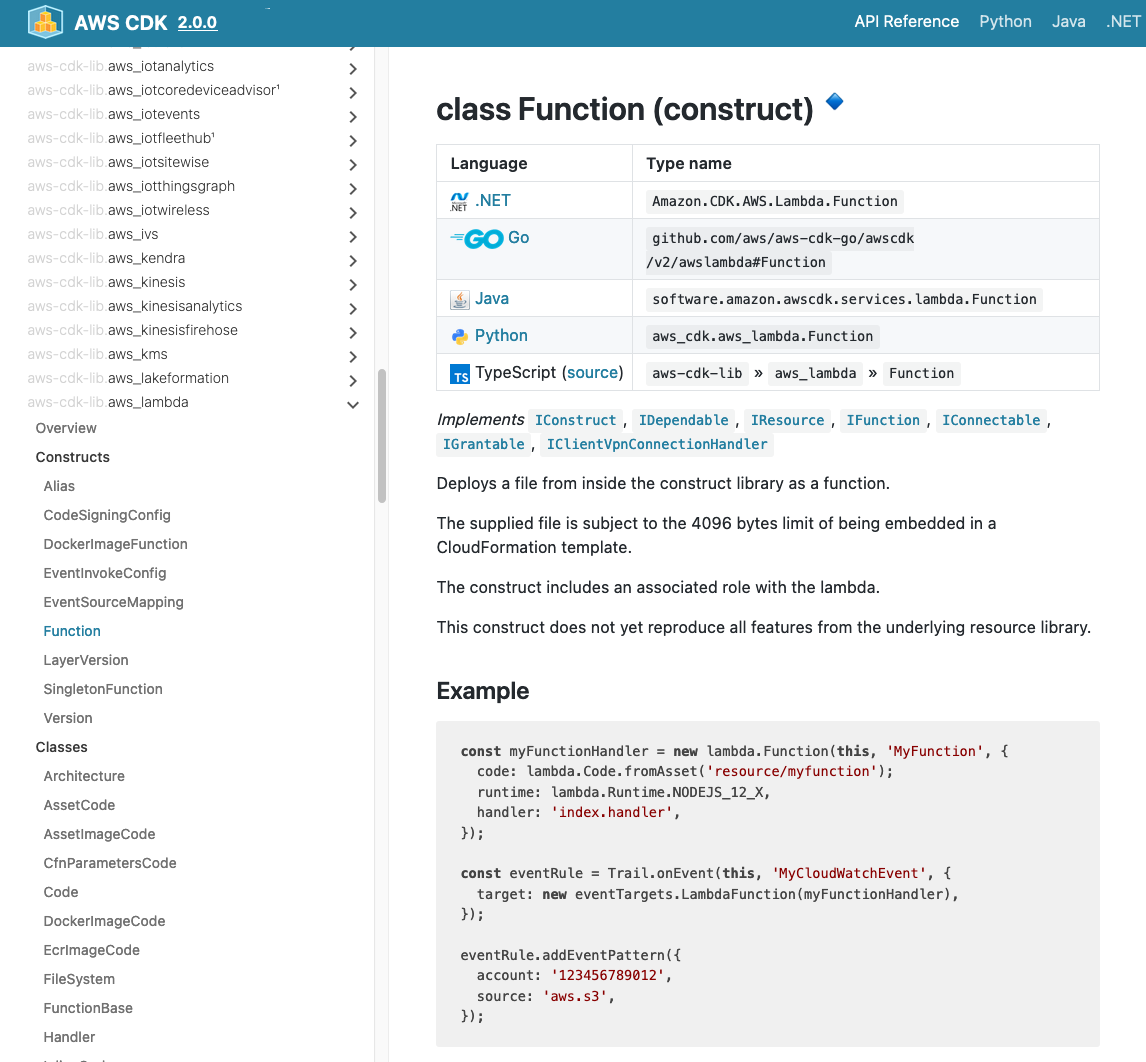Open the IConstruct interface link
1146x1062 pixels.
point(575,420)
